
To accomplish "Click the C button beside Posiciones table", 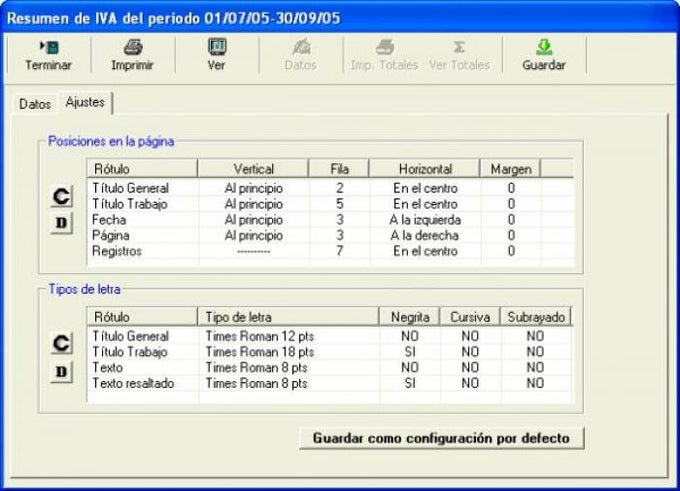I will 61,196.
